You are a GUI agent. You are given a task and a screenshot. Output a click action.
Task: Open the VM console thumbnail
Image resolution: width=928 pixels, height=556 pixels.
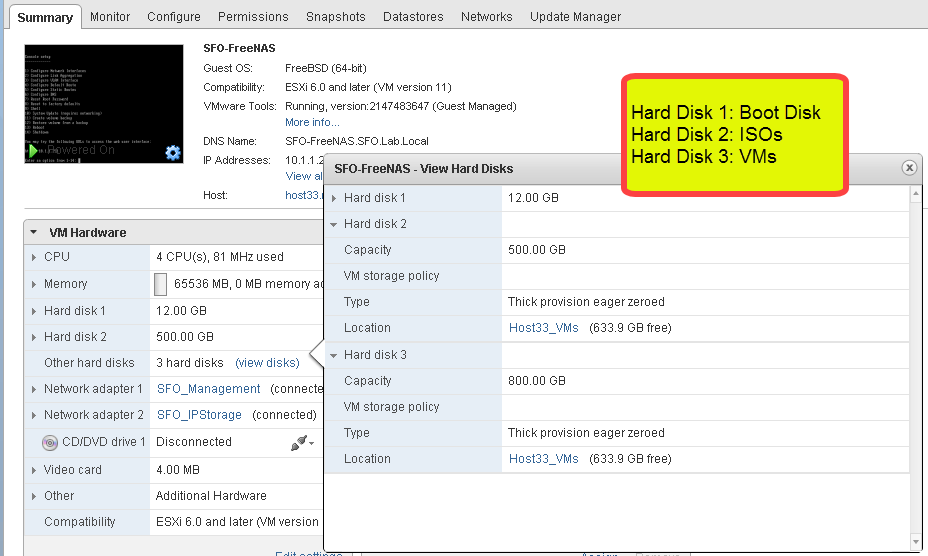pyautogui.click(x=104, y=103)
